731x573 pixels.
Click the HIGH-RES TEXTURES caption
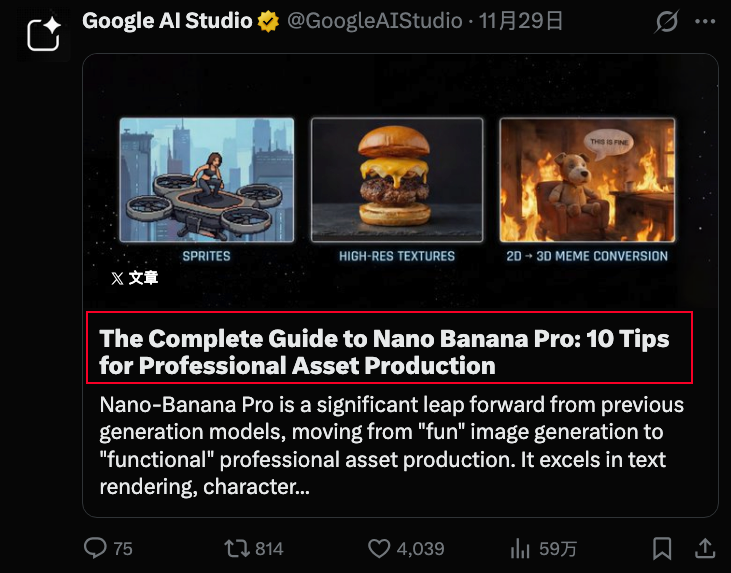[397, 256]
